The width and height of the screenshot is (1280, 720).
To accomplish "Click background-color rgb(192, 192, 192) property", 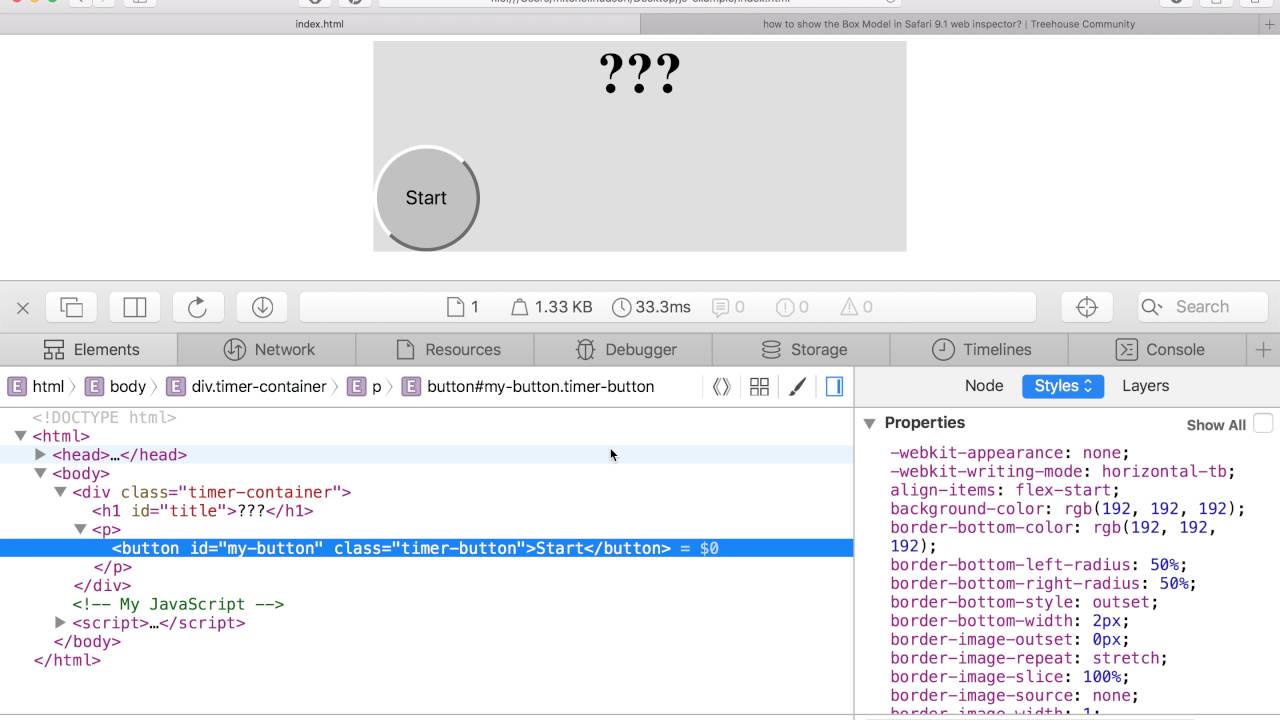I will pos(1068,509).
